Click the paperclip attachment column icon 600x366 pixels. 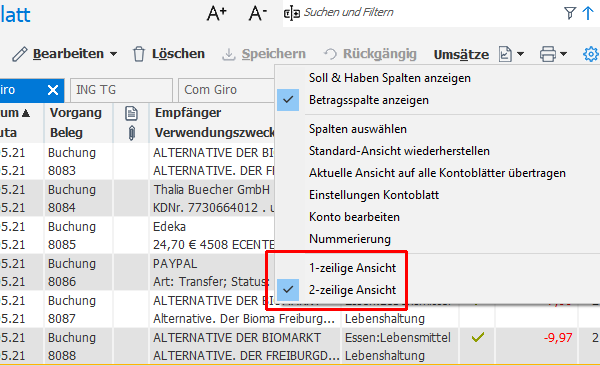131,133
